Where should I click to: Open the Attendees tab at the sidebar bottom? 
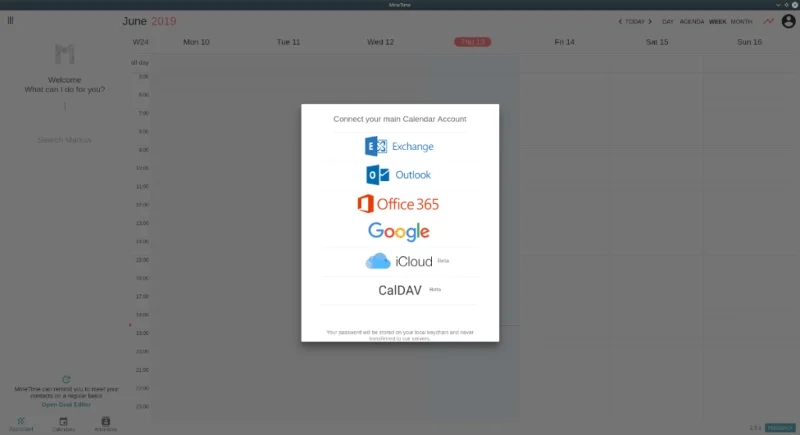[106, 424]
